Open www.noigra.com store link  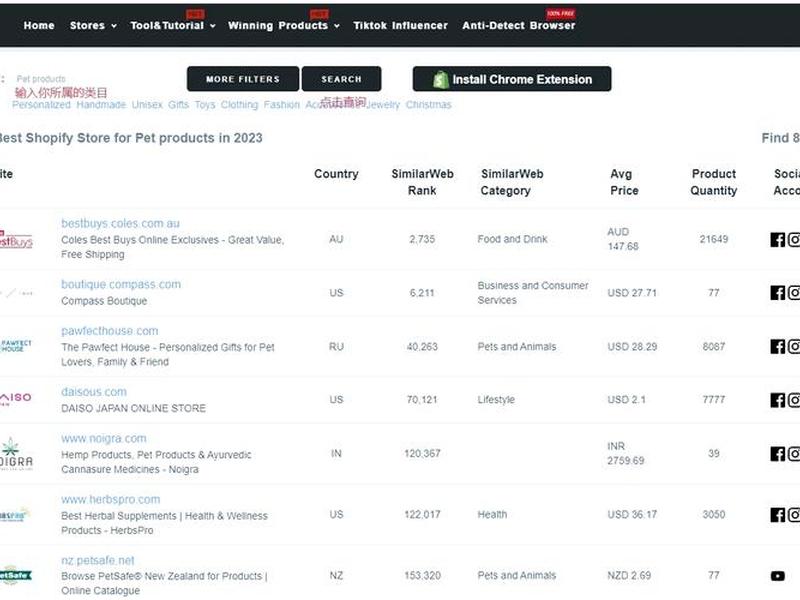(104, 438)
